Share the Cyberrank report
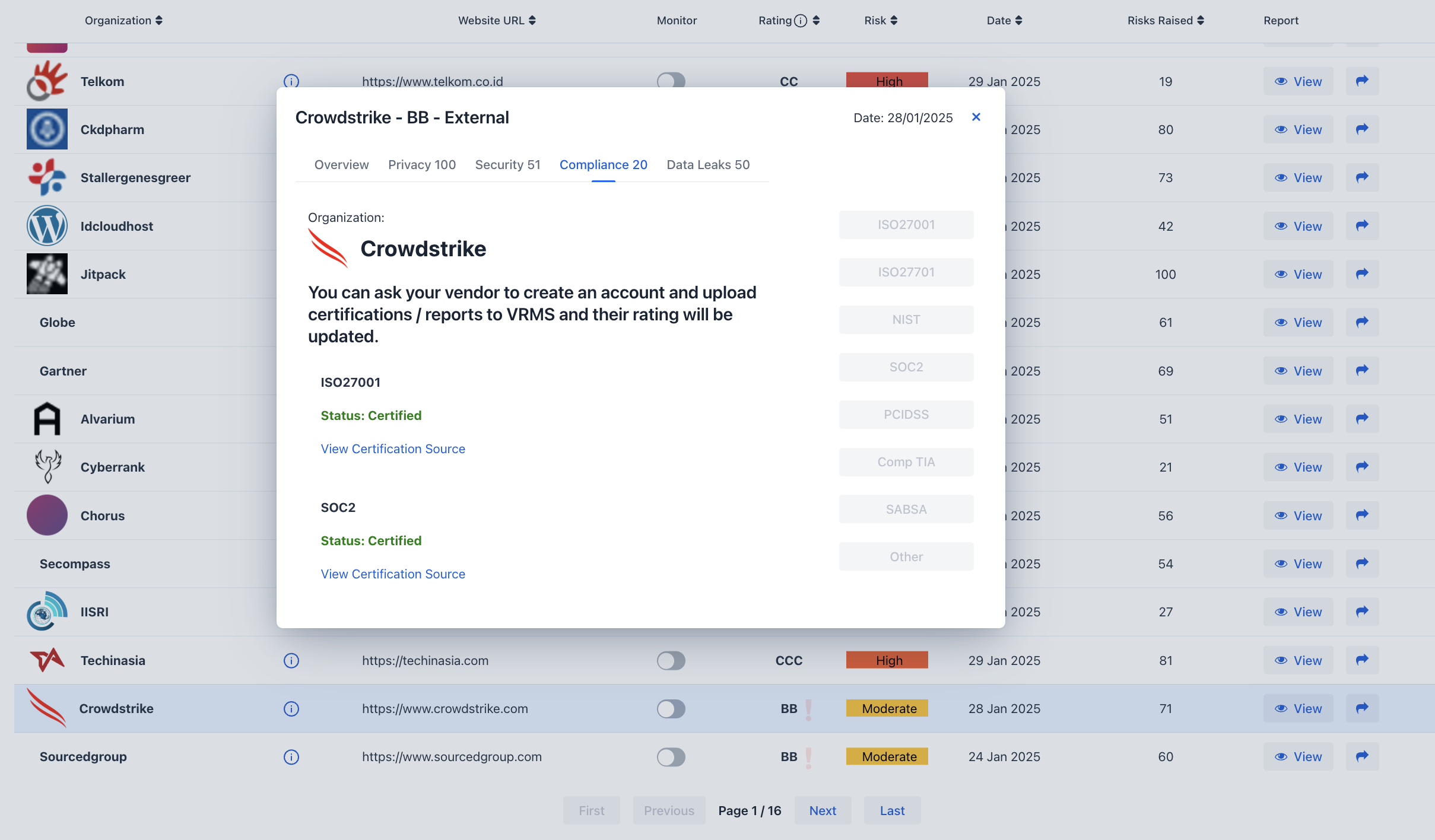This screenshot has width=1435, height=840. point(1362,467)
